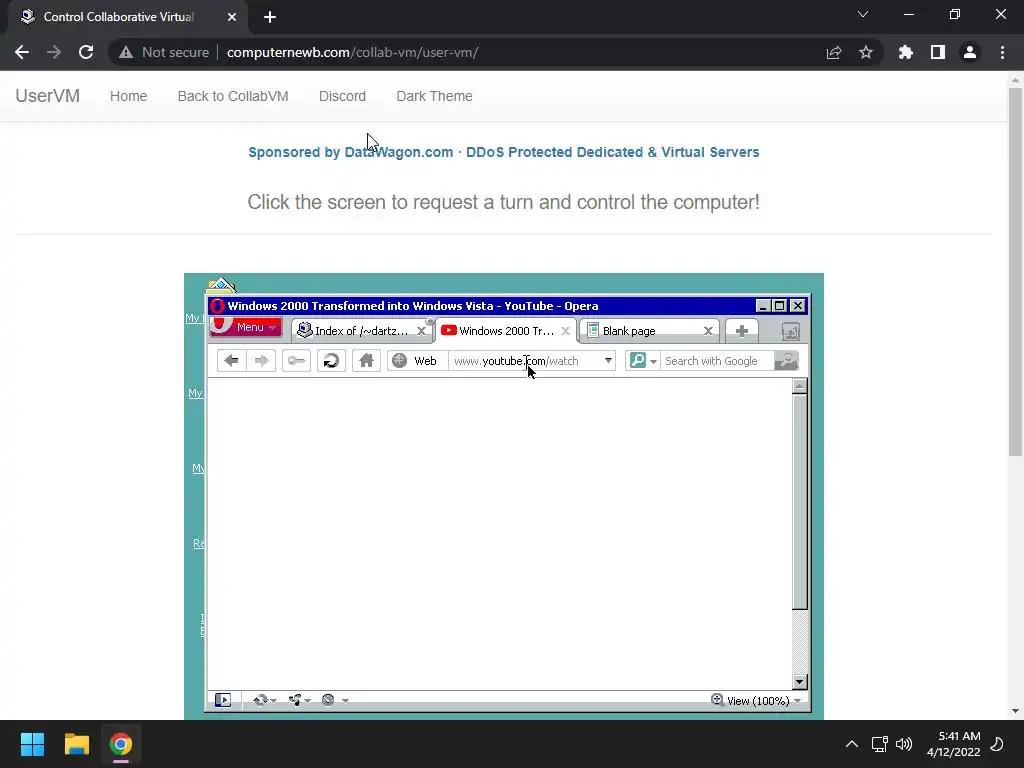Image resolution: width=1024 pixels, height=768 pixels.
Task: Open a new Chrome tab
Action: pyautogui.click(x=270, y=17)
